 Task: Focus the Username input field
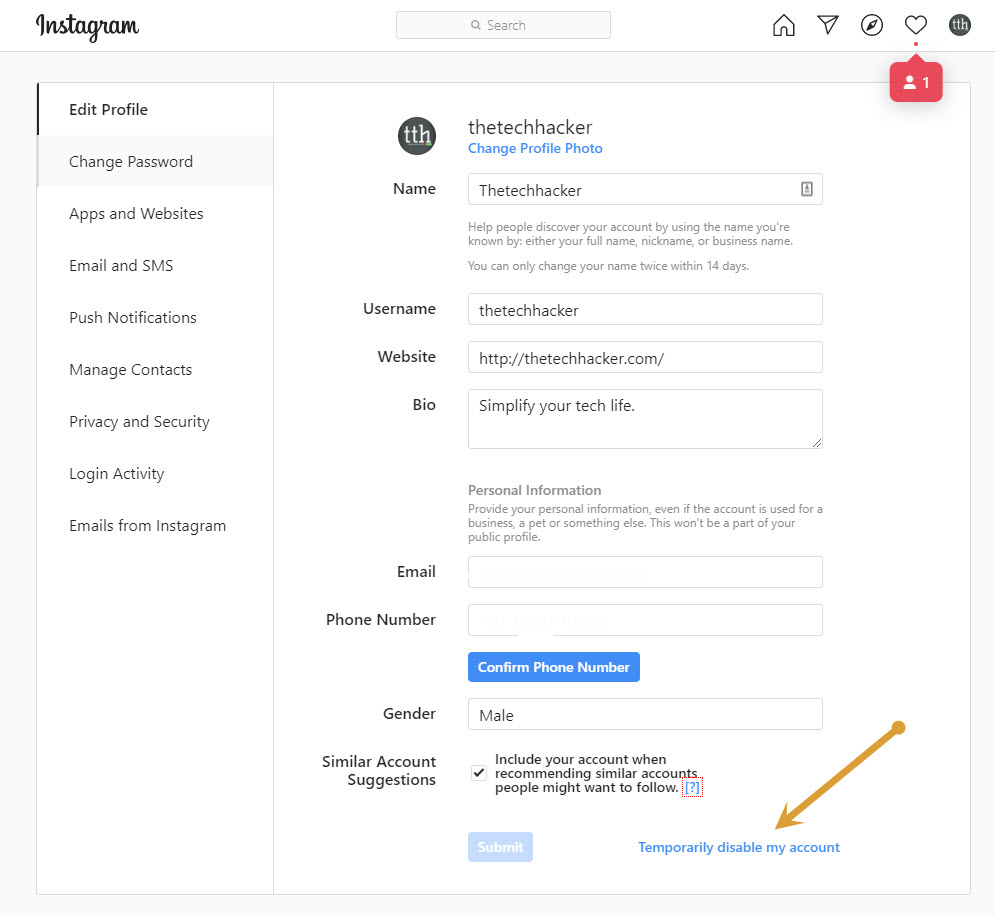click(x=645, y=309)
